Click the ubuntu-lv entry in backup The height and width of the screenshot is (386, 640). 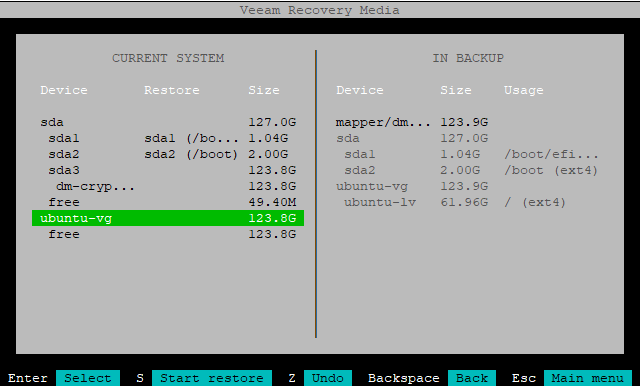pyautogui.click(x=380, y=202)
